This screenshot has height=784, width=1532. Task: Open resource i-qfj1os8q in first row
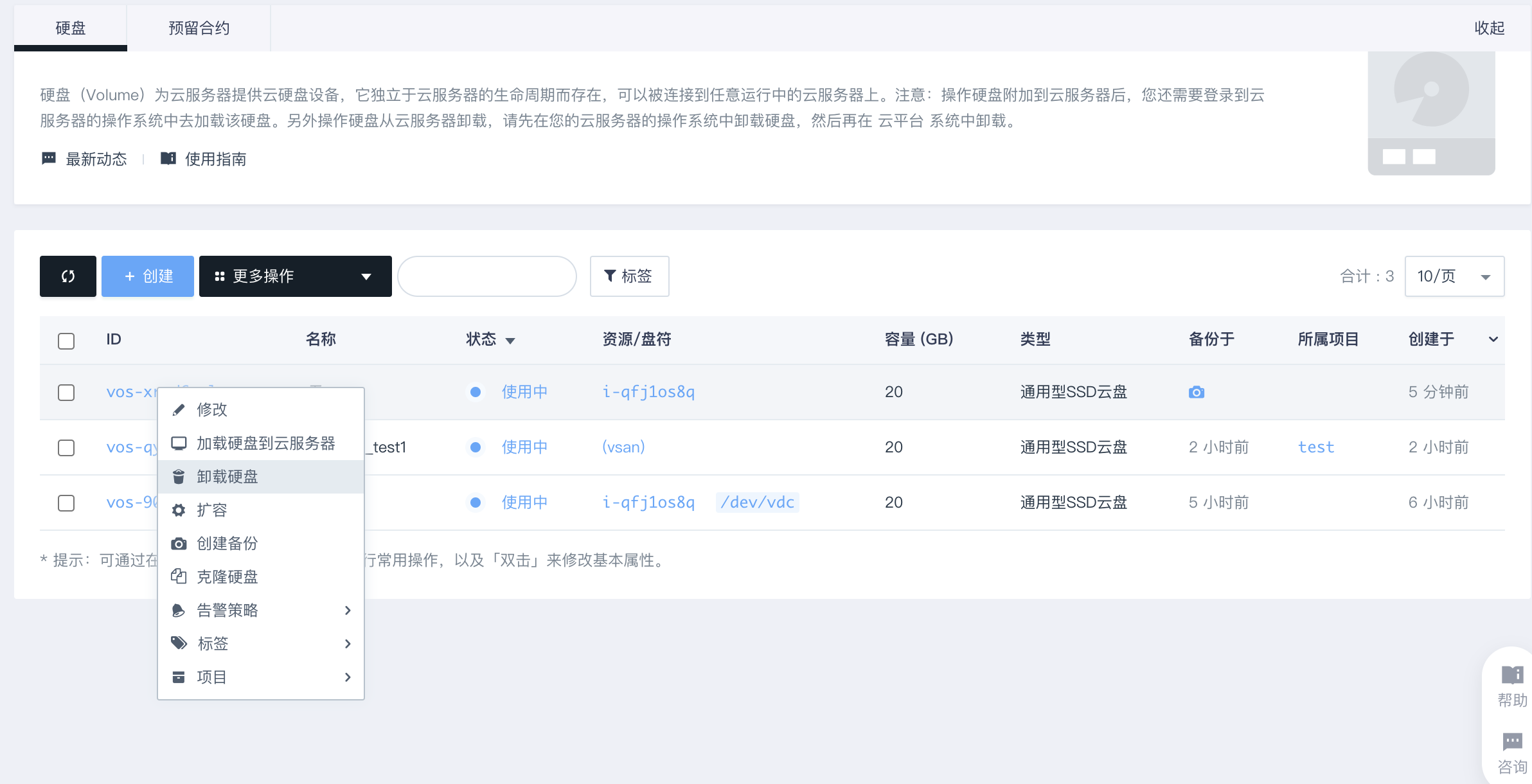[x=648, y=392]
